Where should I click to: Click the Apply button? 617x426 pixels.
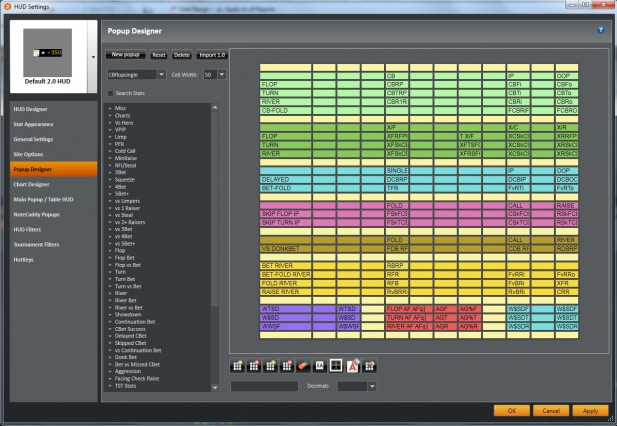[x=590, y=411]
